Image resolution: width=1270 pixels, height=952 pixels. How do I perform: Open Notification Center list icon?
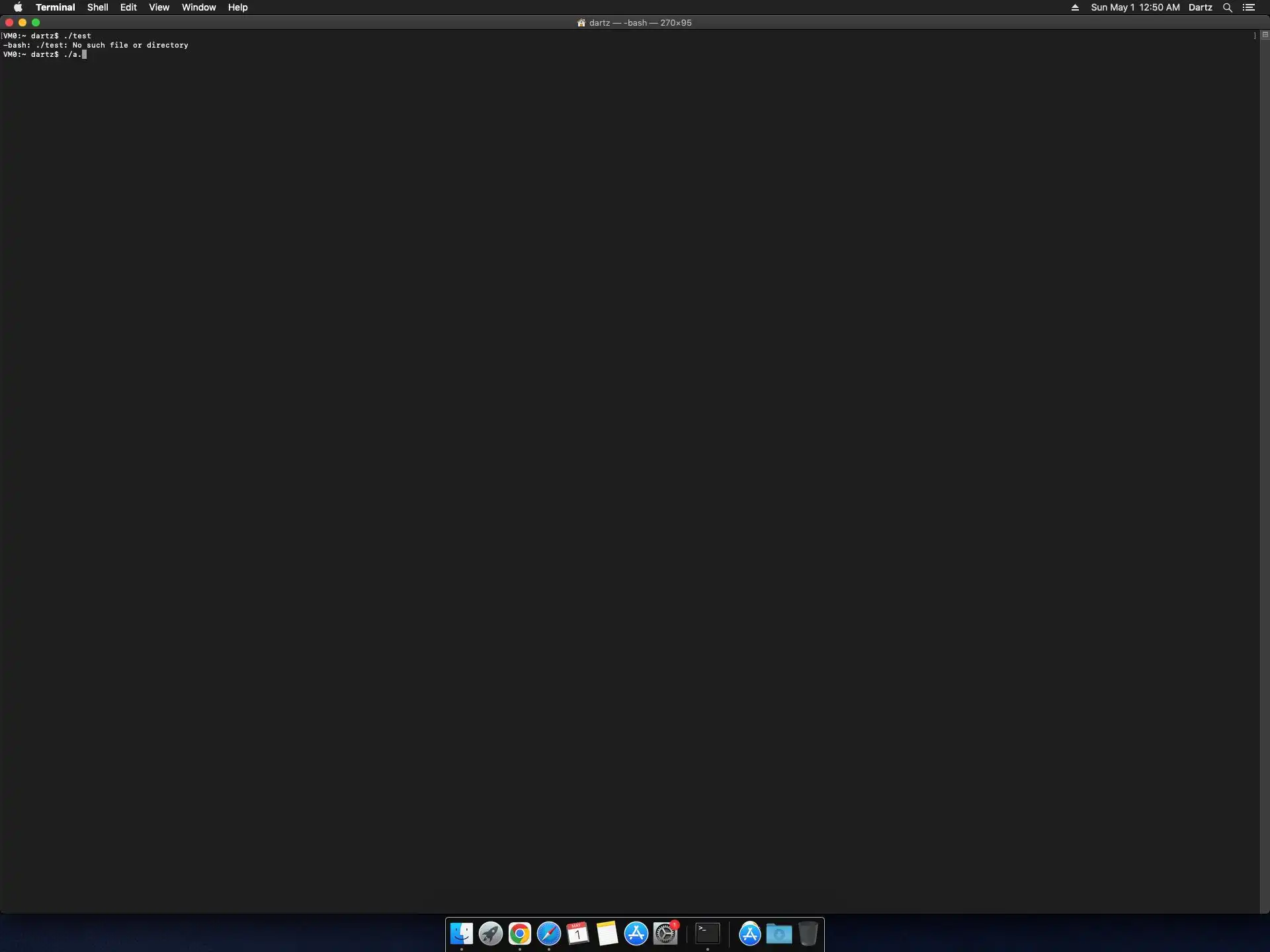pos(1249,7)
